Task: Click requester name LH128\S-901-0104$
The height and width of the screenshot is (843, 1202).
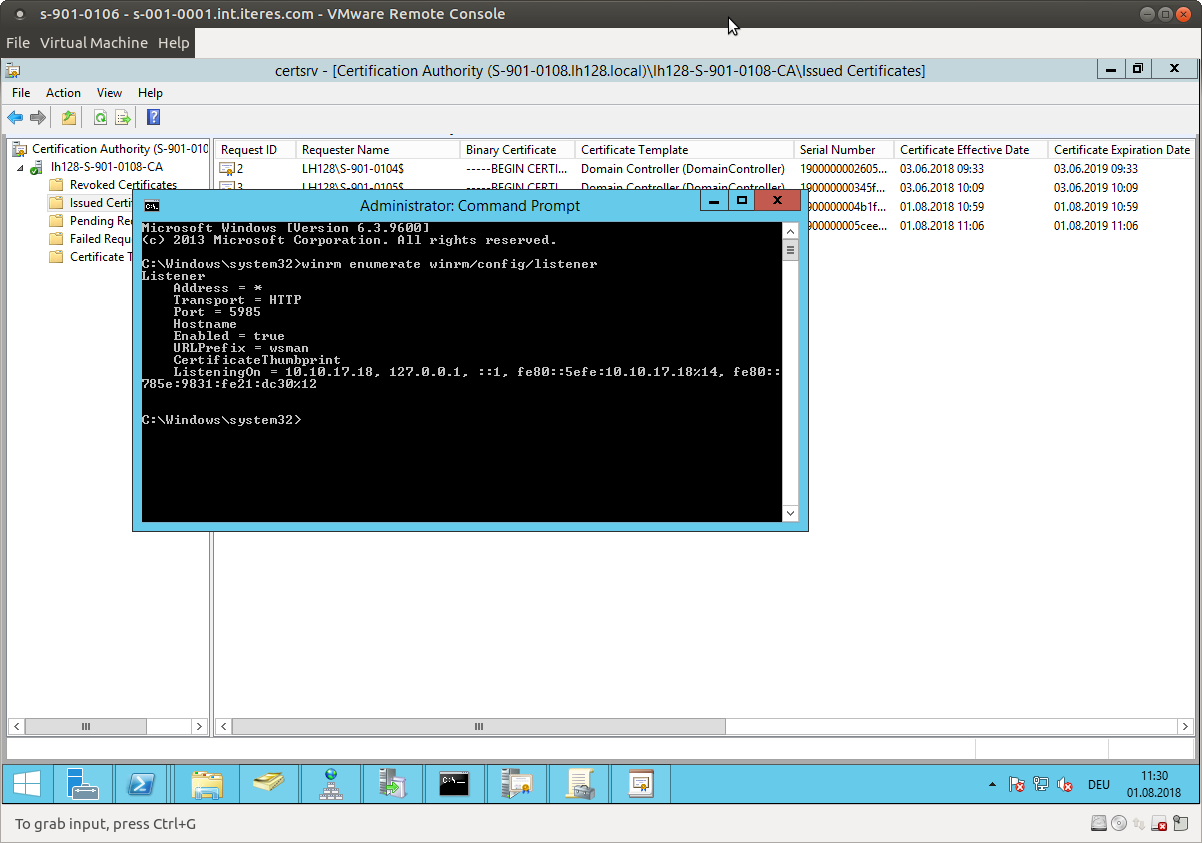Action: pyautogui.click(x=353, y=168)
